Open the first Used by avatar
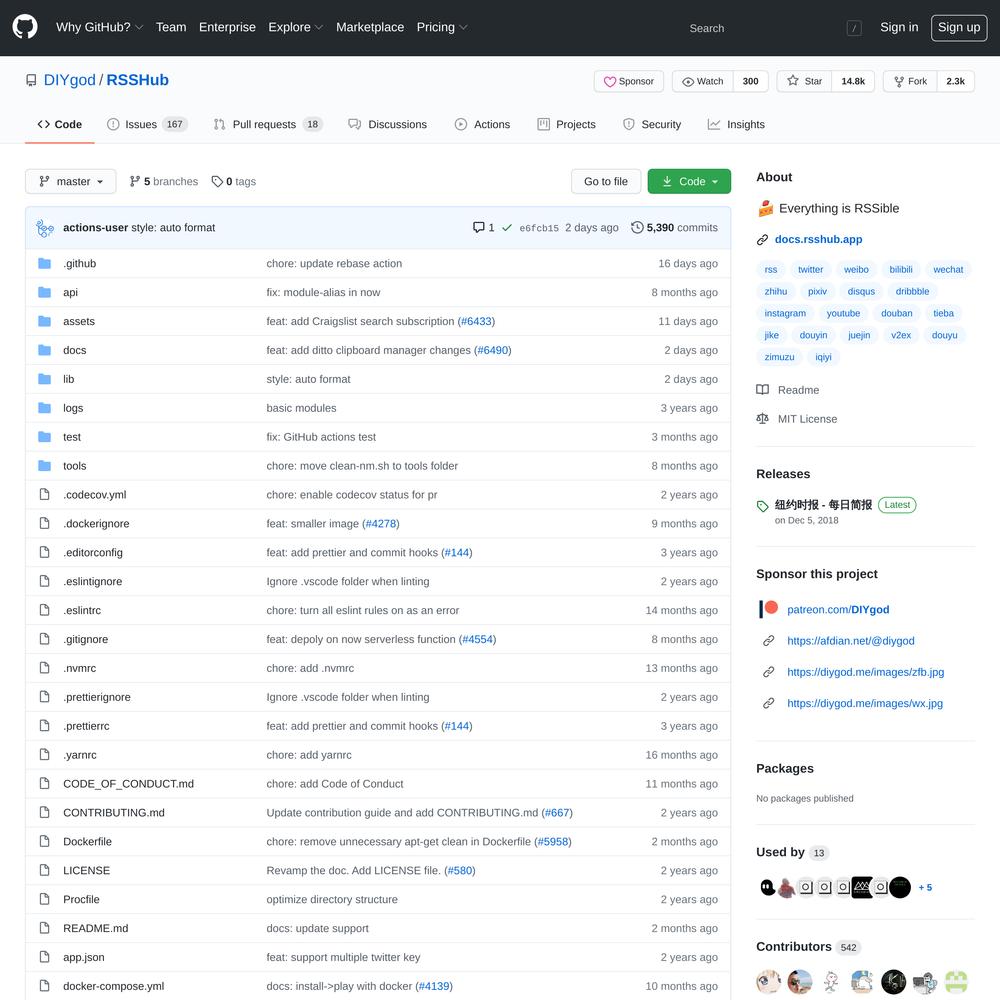Viewport: 1000px width, 1000px height. tap(768, 887)
